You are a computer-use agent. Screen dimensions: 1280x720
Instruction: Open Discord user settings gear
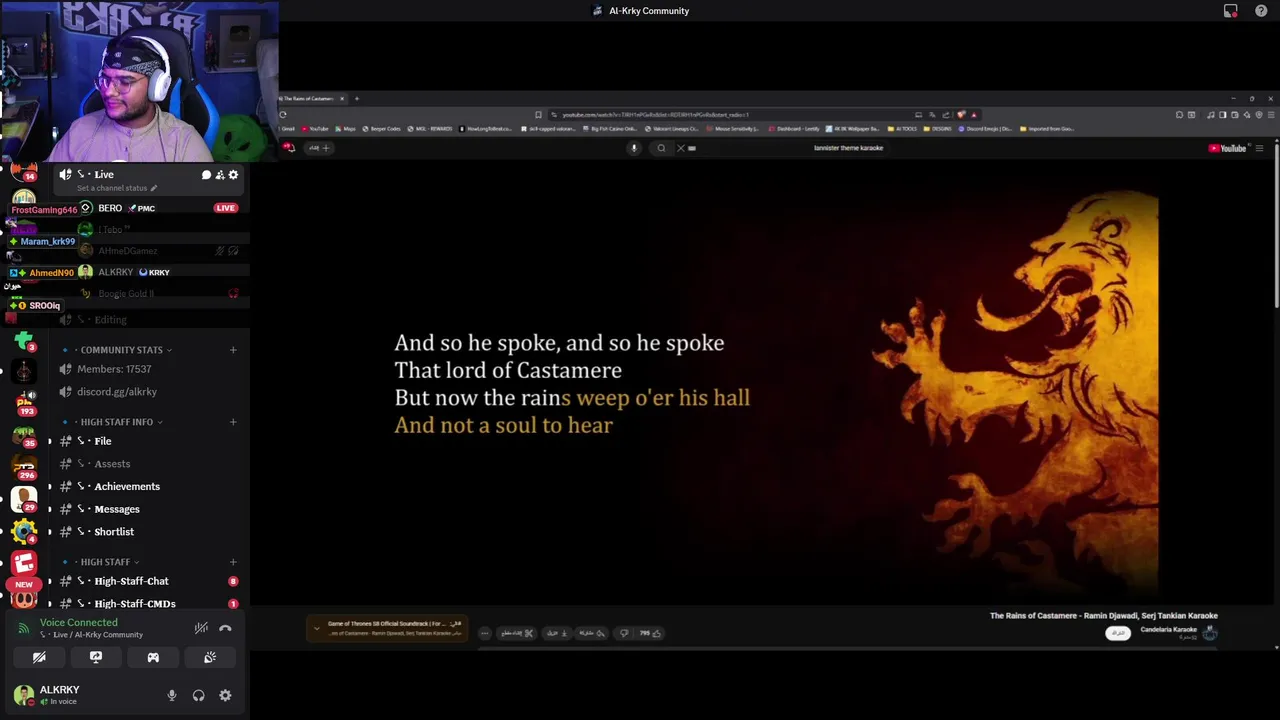[x=225, y=695]
